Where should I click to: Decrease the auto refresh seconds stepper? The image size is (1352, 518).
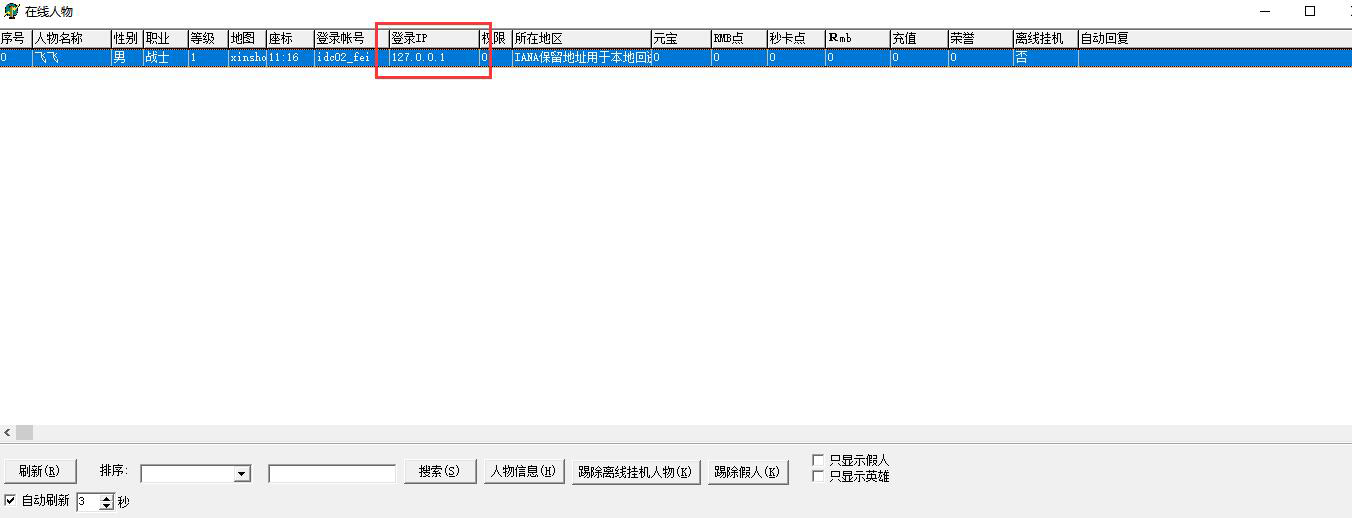click(106, 506)
